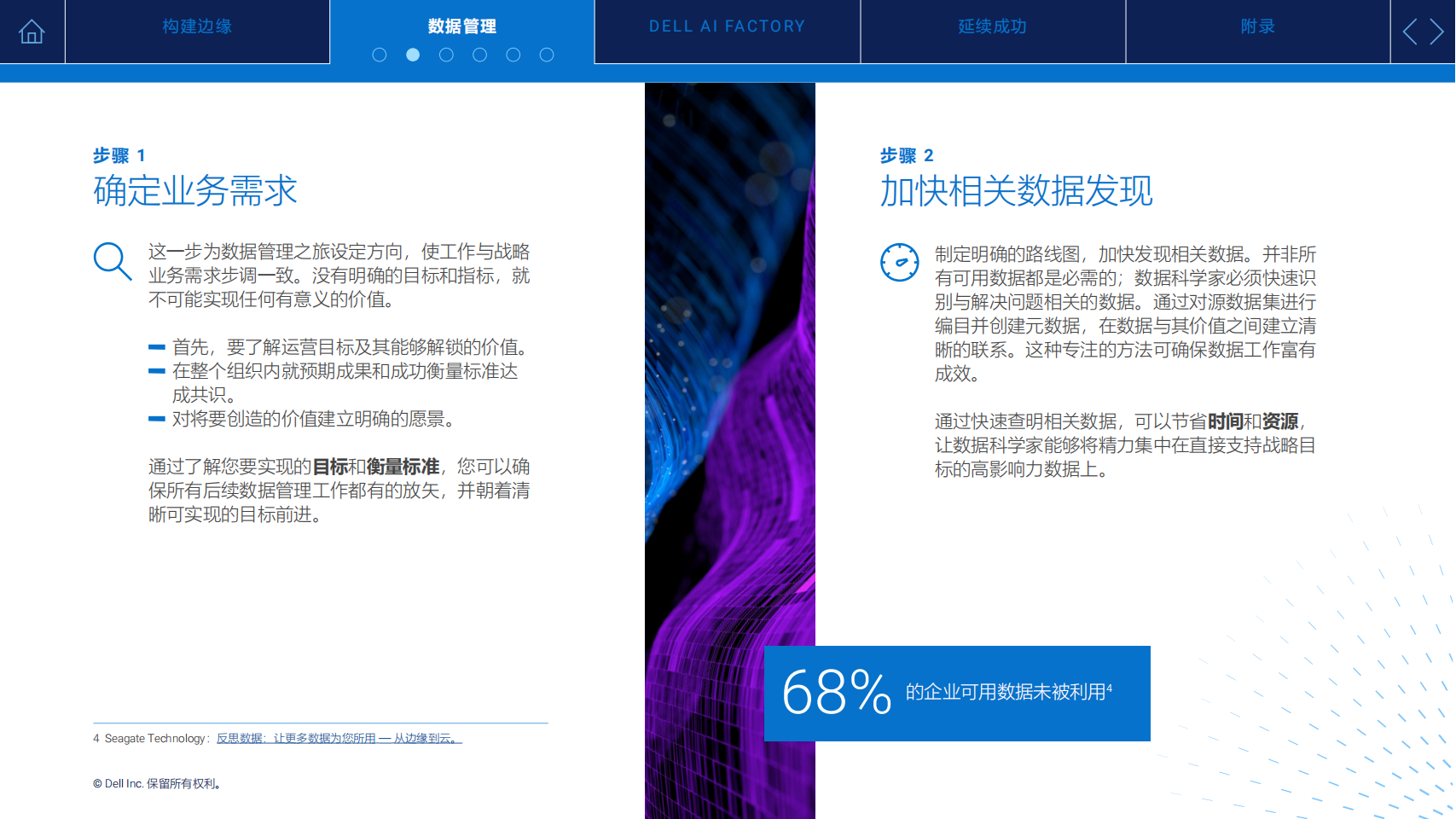Image resolution: width=1456 pixels, height=819 pixels.
Task: Go to previous page using left arrow
Action: [1410, 32]
